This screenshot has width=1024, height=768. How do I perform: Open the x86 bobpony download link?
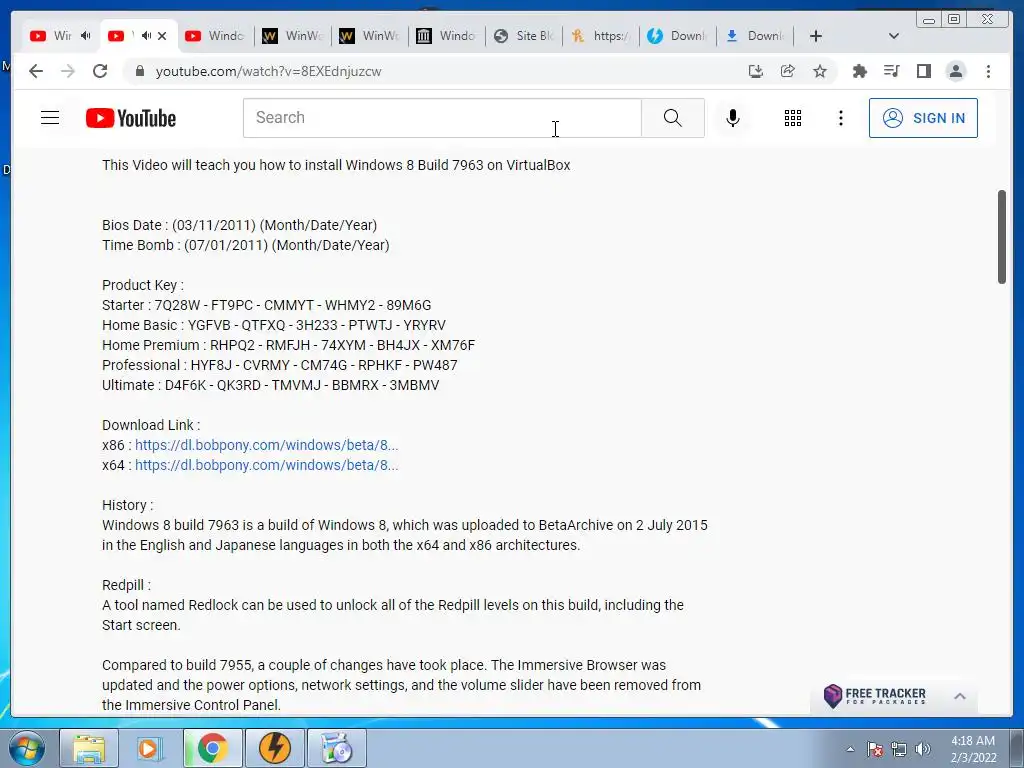coord(266,445)
